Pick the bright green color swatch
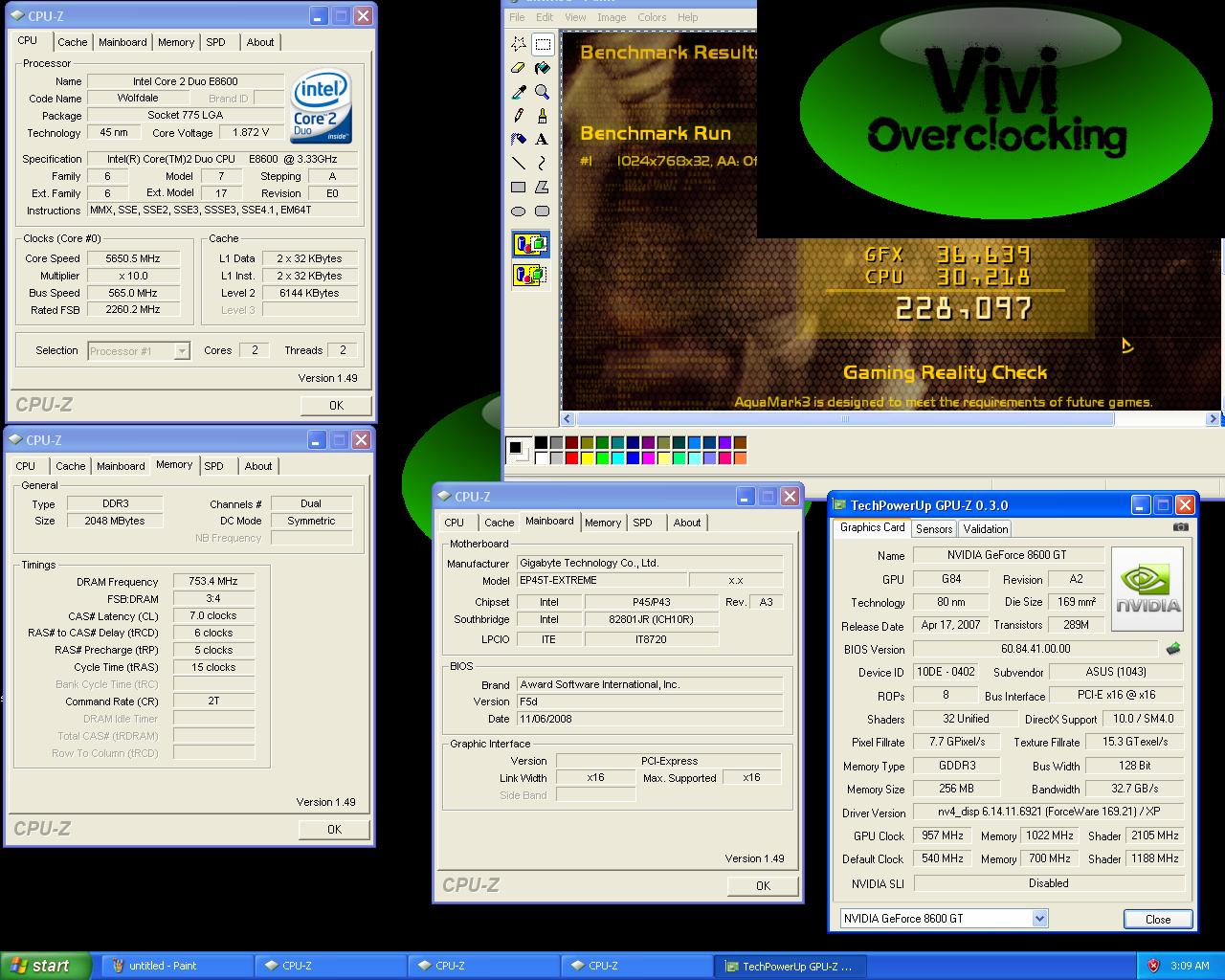Viewport: 1225px width, 980px height. click(x=602, y=458)
